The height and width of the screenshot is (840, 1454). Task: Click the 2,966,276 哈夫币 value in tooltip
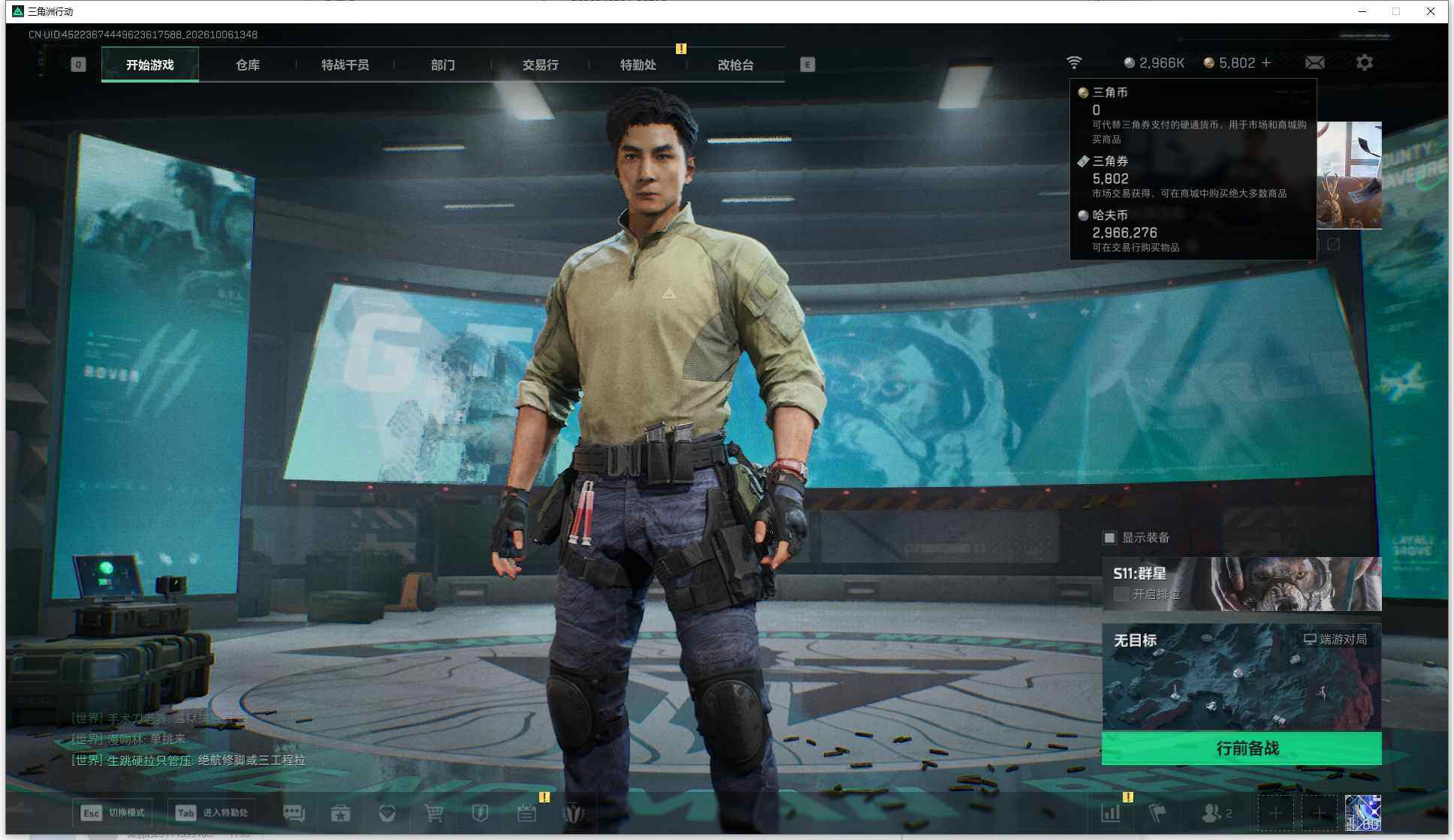[1124, 233]
